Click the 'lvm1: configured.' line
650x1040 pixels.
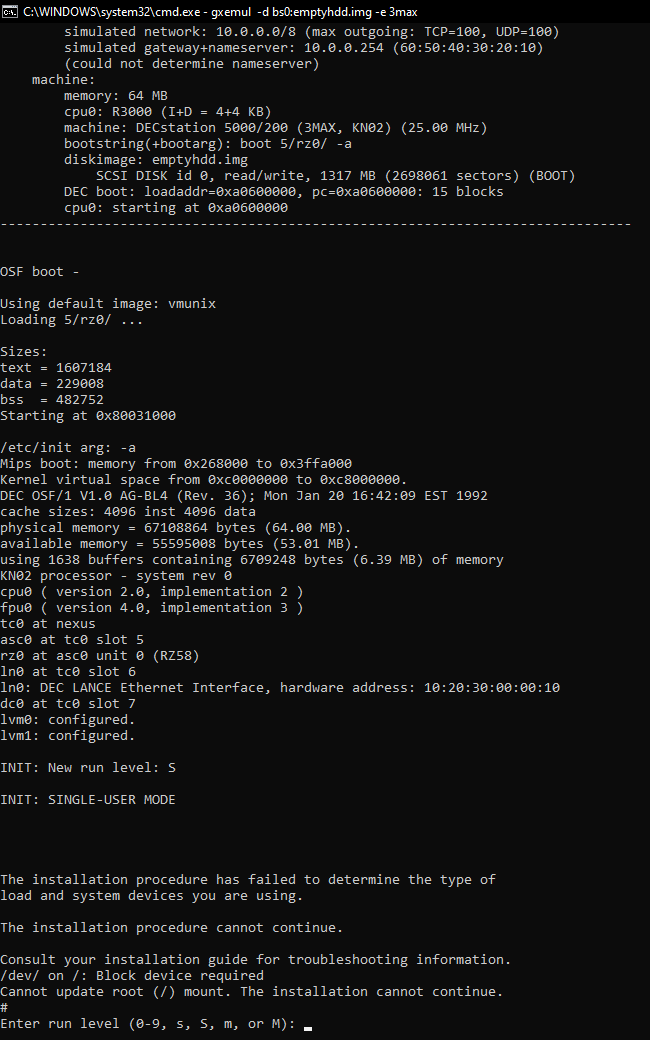(68, 736)
